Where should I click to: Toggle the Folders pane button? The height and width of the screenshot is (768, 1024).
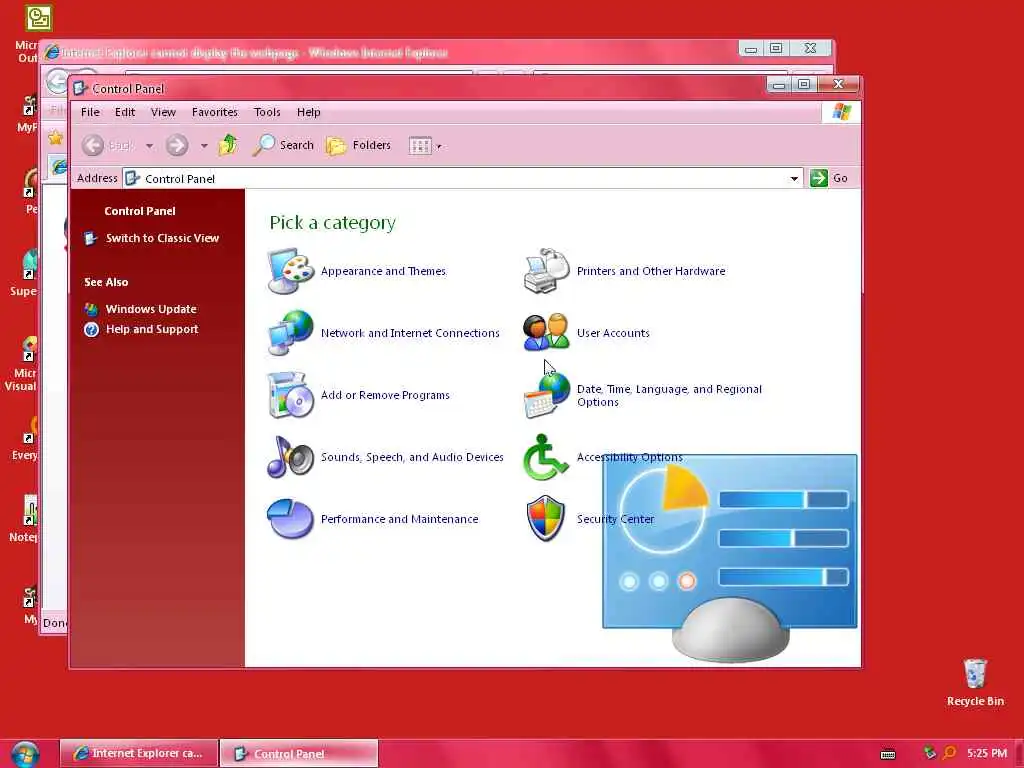point(359,145)
